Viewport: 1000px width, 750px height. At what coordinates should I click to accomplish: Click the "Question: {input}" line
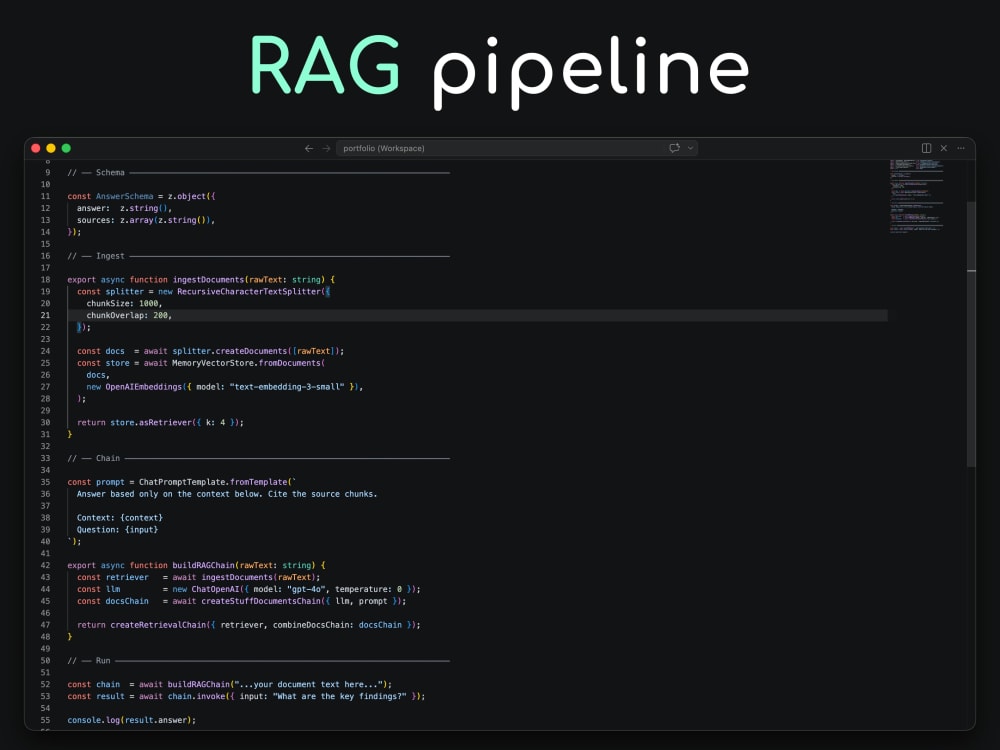click(x=117, y=529)
